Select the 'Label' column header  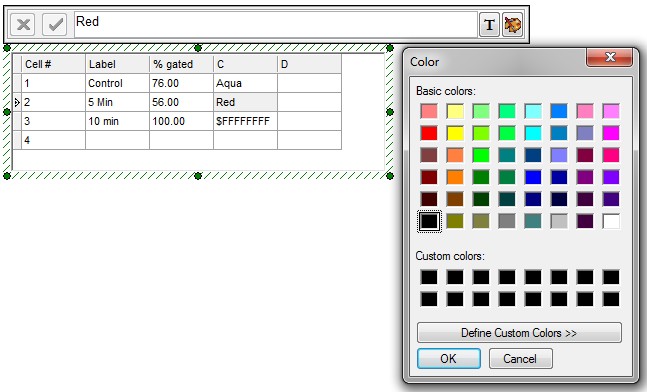coord(117,64)
